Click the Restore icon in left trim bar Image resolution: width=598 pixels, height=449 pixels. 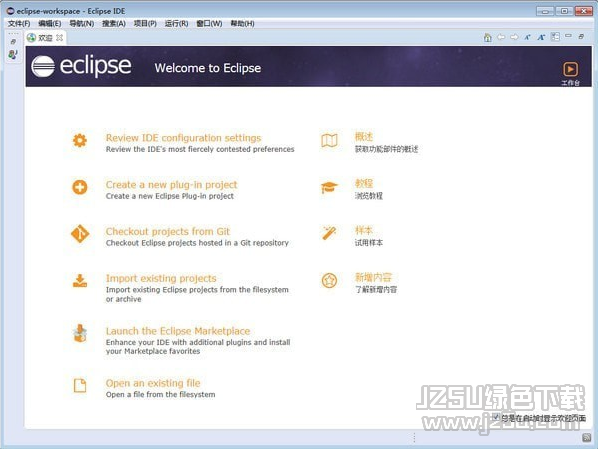tap(13, 41)
